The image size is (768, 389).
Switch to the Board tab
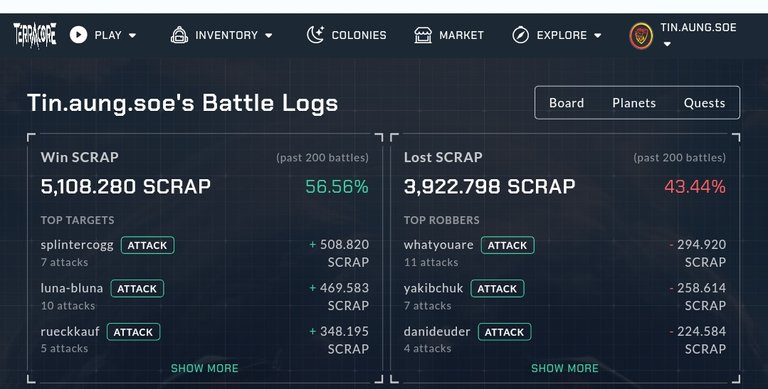coord(566,103)
